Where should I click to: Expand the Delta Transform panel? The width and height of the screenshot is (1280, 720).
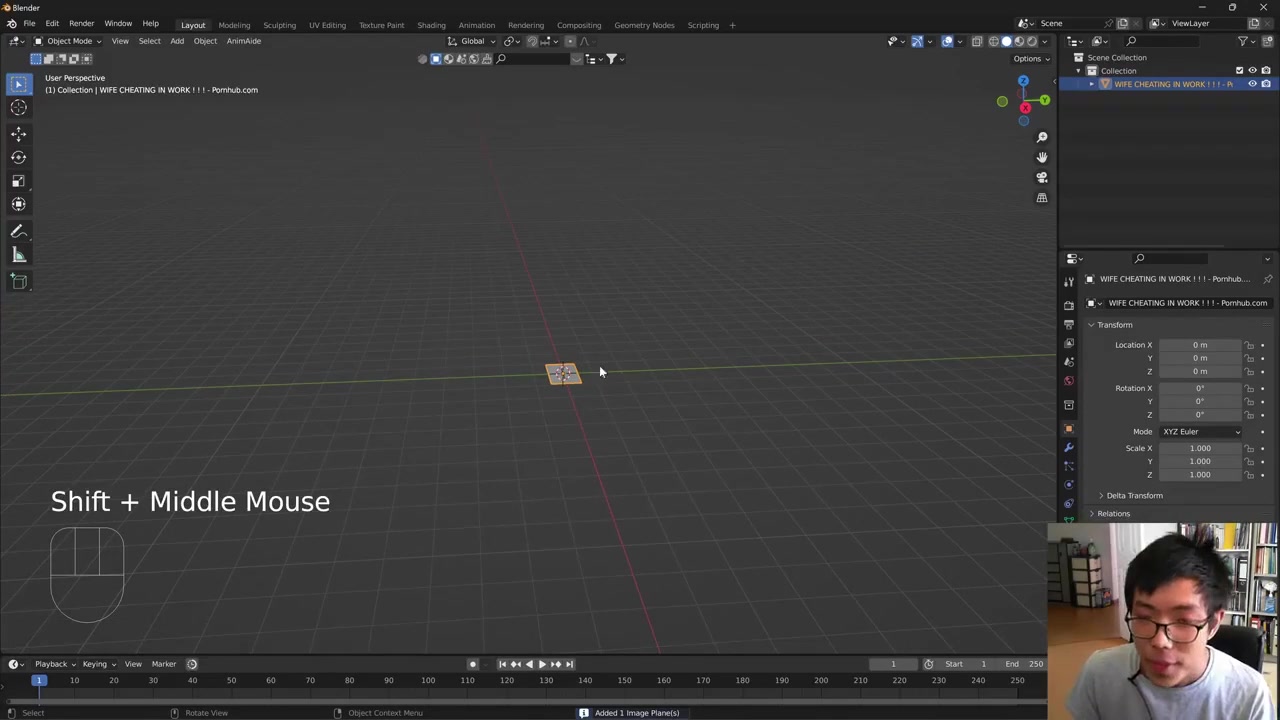tap(1134, 496)
